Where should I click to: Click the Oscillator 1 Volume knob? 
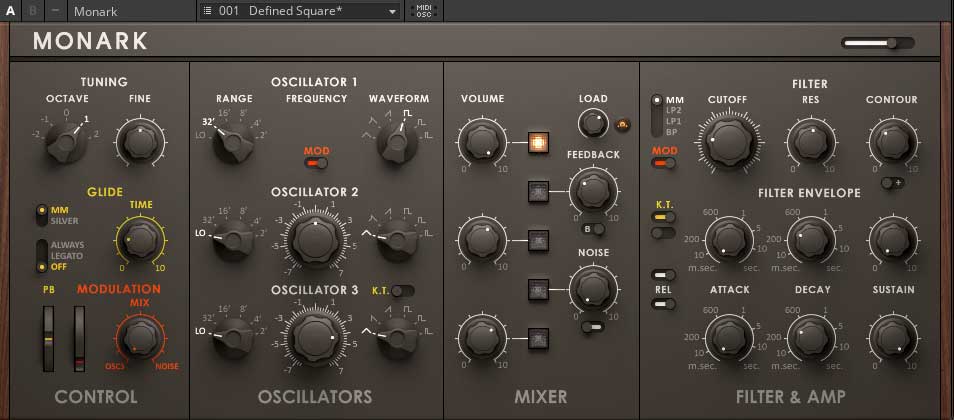coord(482,141)
